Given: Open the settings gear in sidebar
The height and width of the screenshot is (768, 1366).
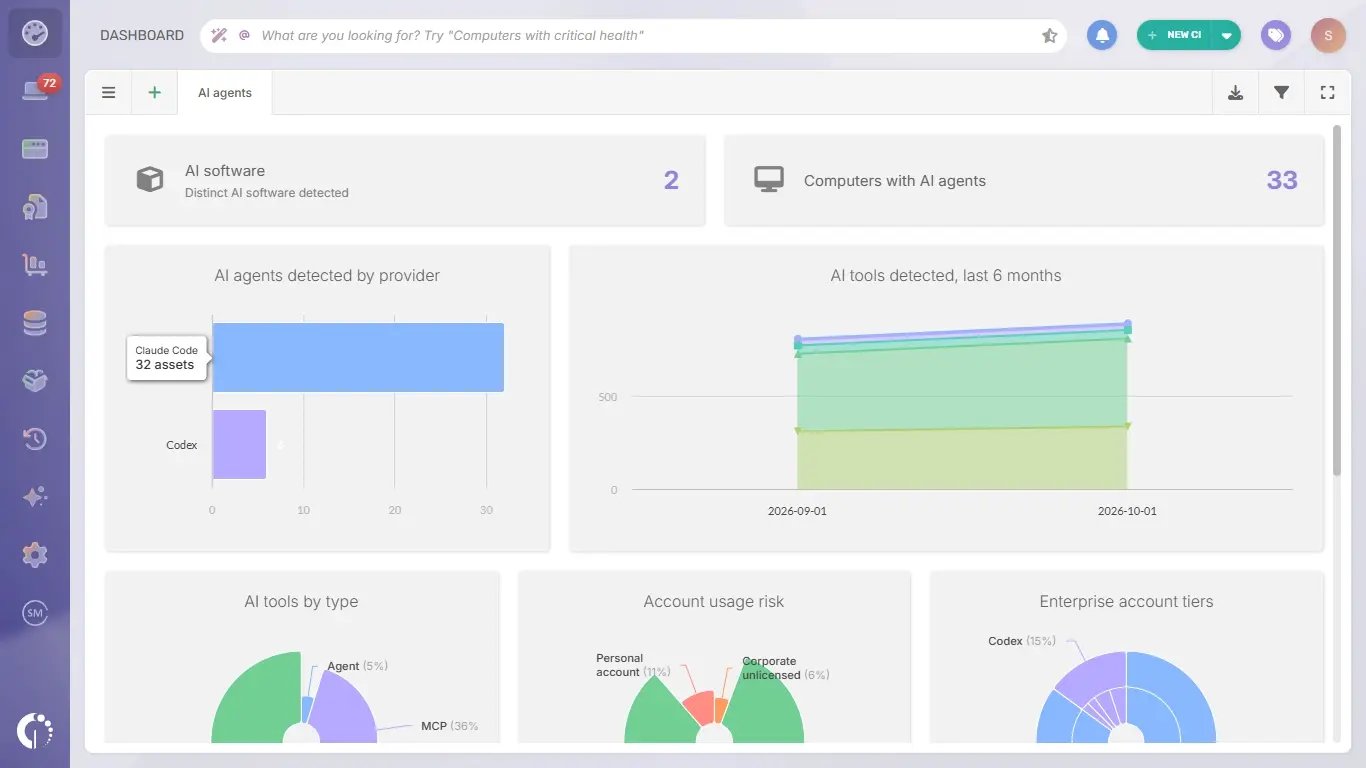Looking at the screenshot, I should coord(35,555).
